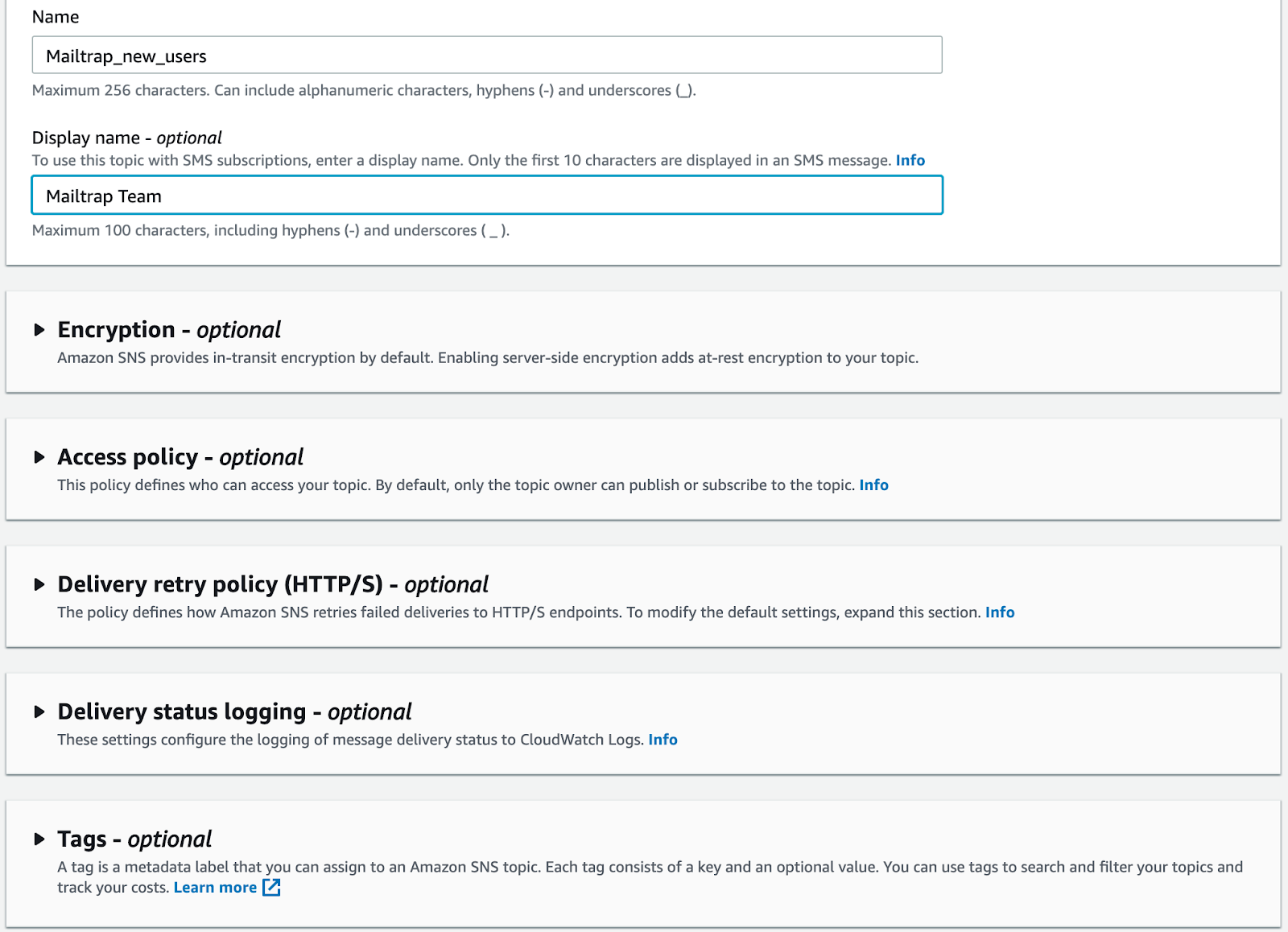
Task: Click the Encryption - optional heading
Action: pos(169,330)
